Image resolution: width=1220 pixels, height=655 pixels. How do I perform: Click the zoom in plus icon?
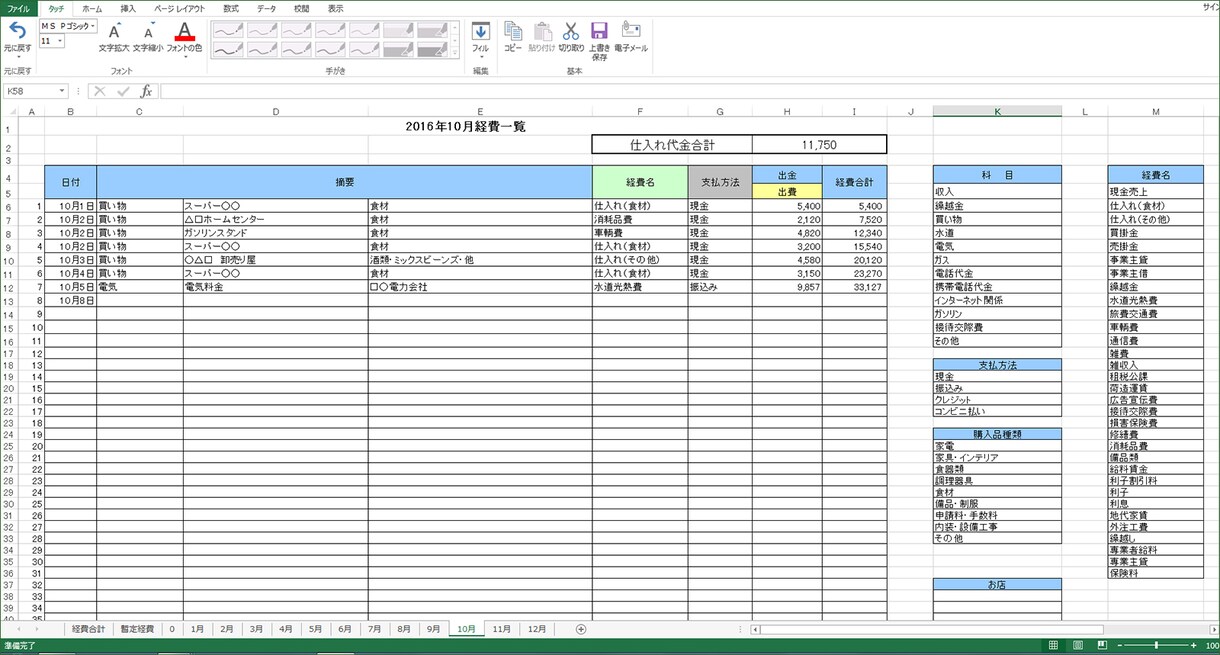click(x=1196, y=646)
